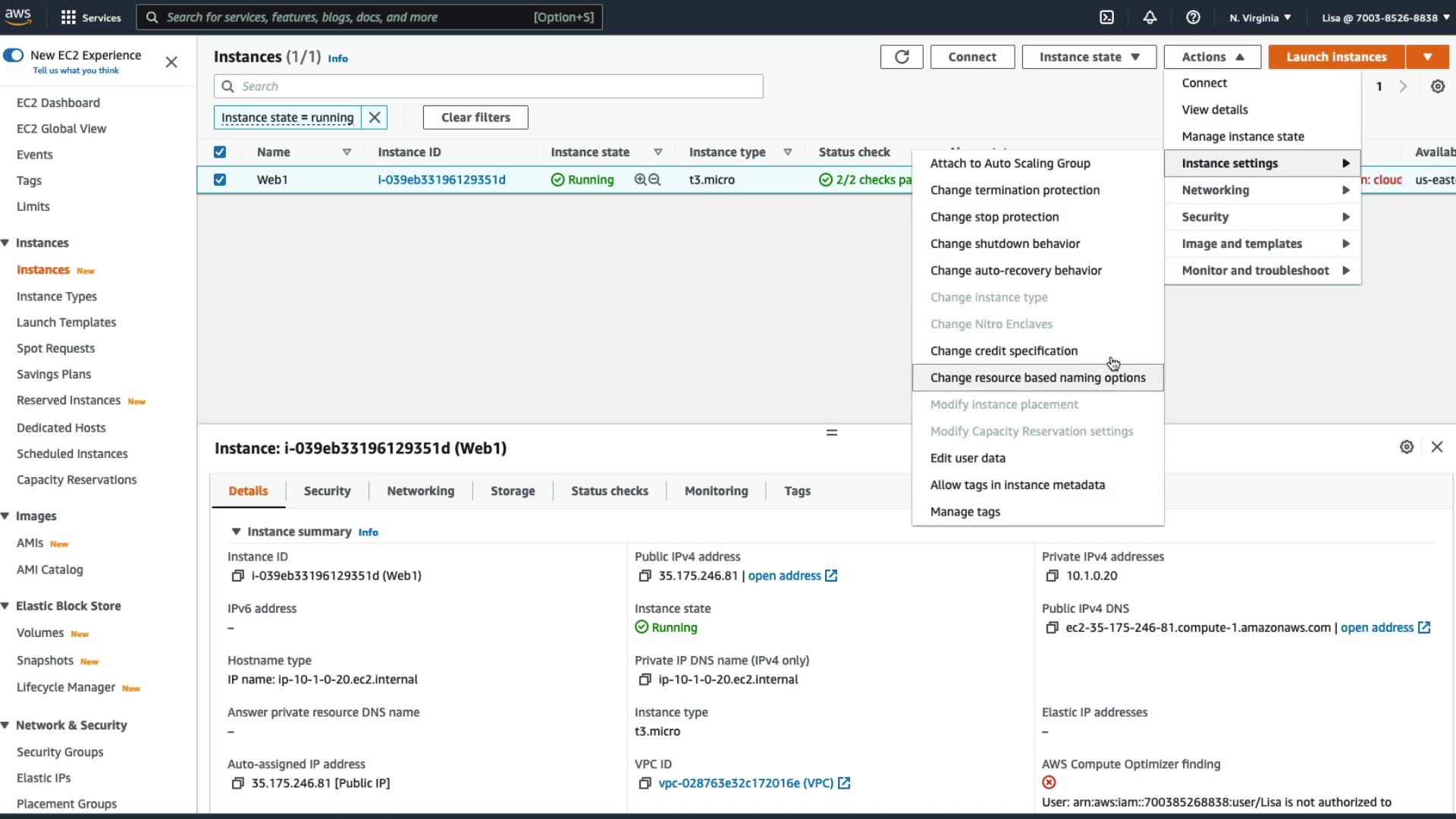Click the notifications bell icon
The image size is (1456, 819).
(x=1150, y=17)
